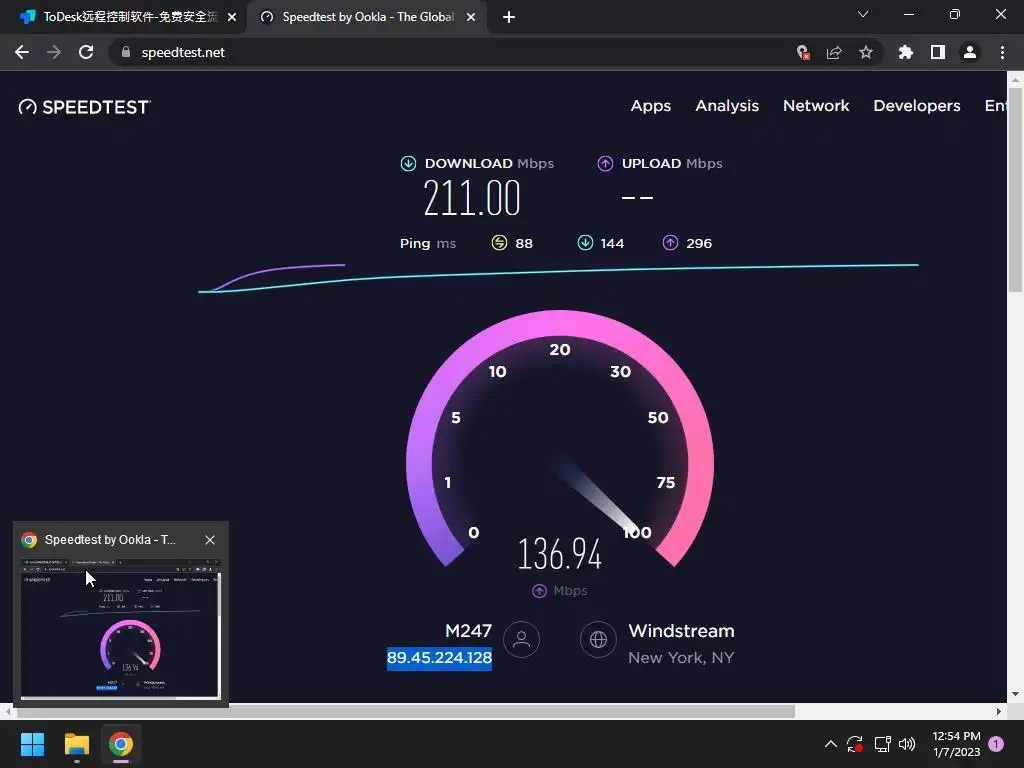
Task: Open the Network menu item
Action: [816, 106]
